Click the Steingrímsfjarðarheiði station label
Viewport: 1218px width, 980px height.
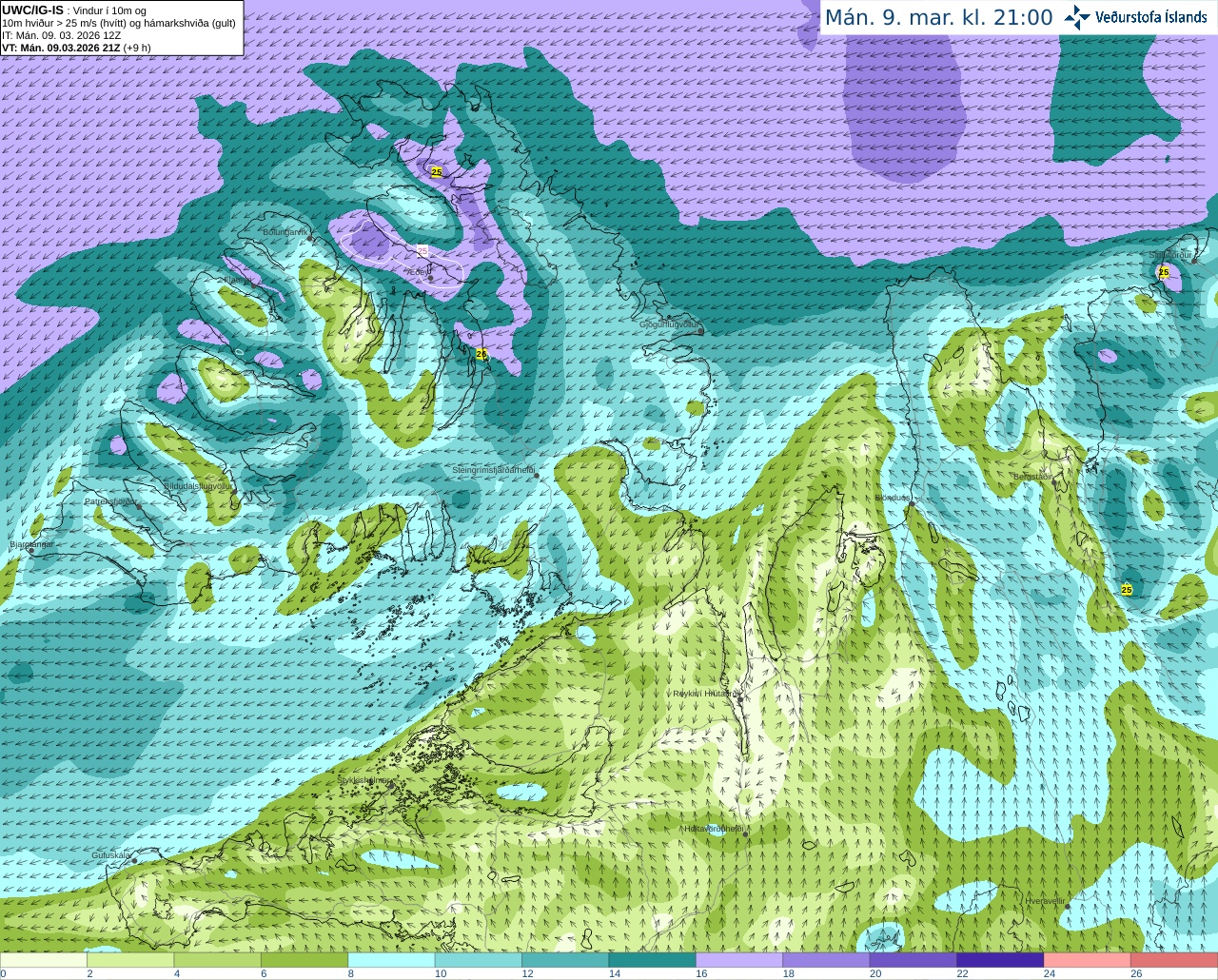pyautogui.click(x=493, y=470)
